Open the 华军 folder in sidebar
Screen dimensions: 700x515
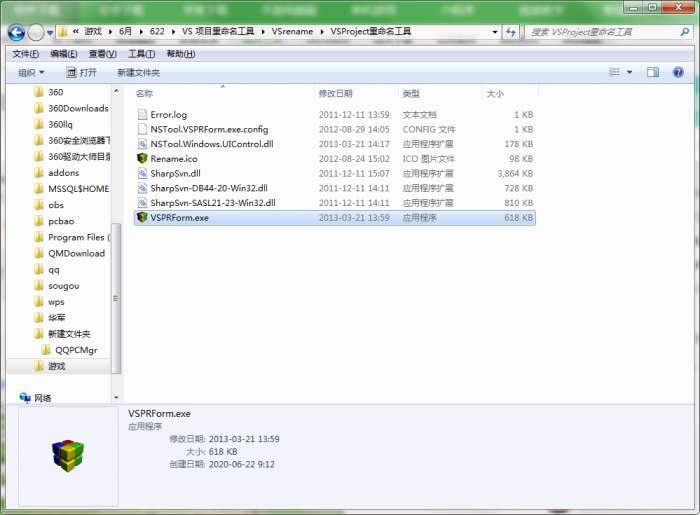click(x=50, y=318)
